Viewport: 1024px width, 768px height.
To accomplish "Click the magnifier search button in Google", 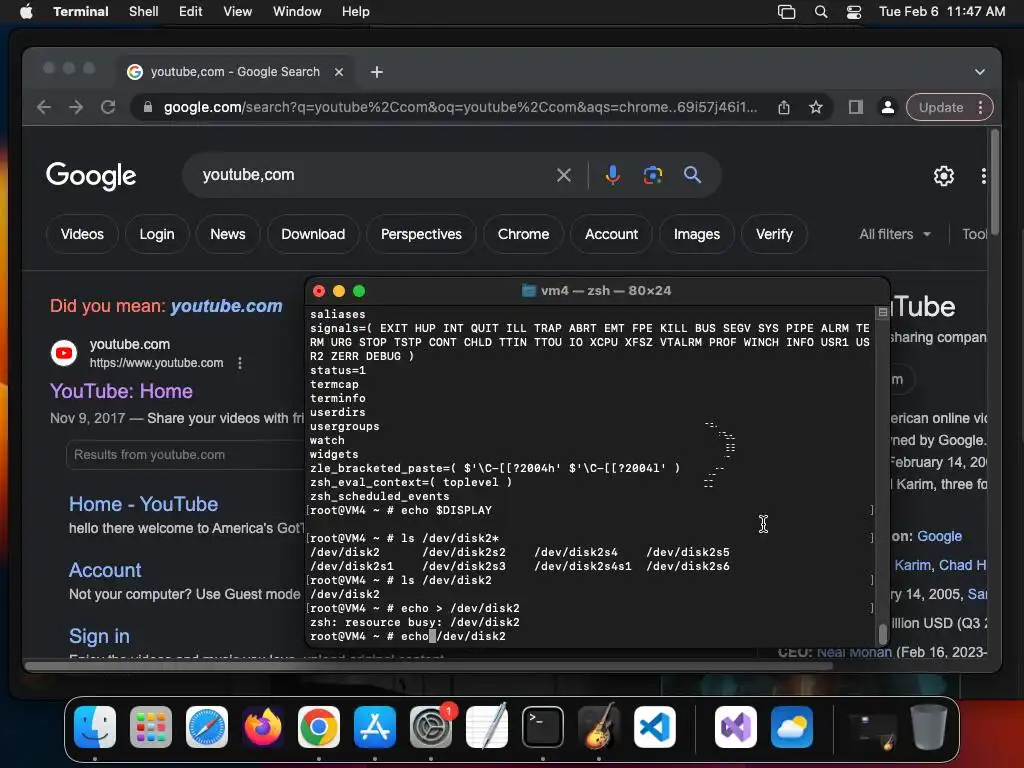I will (692, 175).
